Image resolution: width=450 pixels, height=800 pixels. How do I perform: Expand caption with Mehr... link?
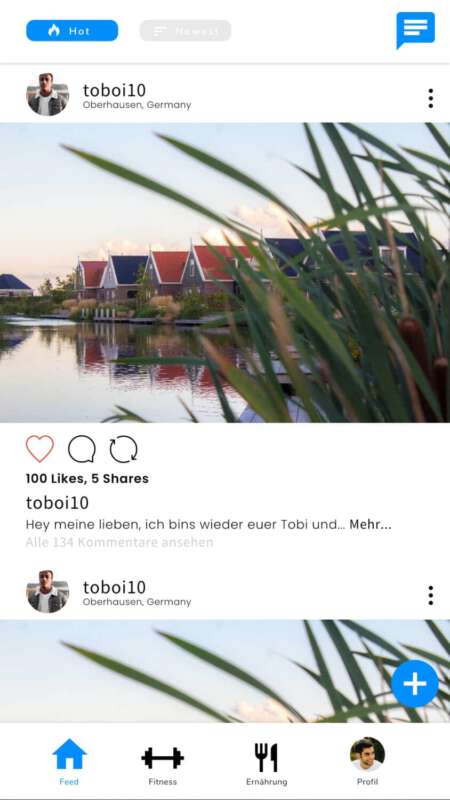(370, 524)
